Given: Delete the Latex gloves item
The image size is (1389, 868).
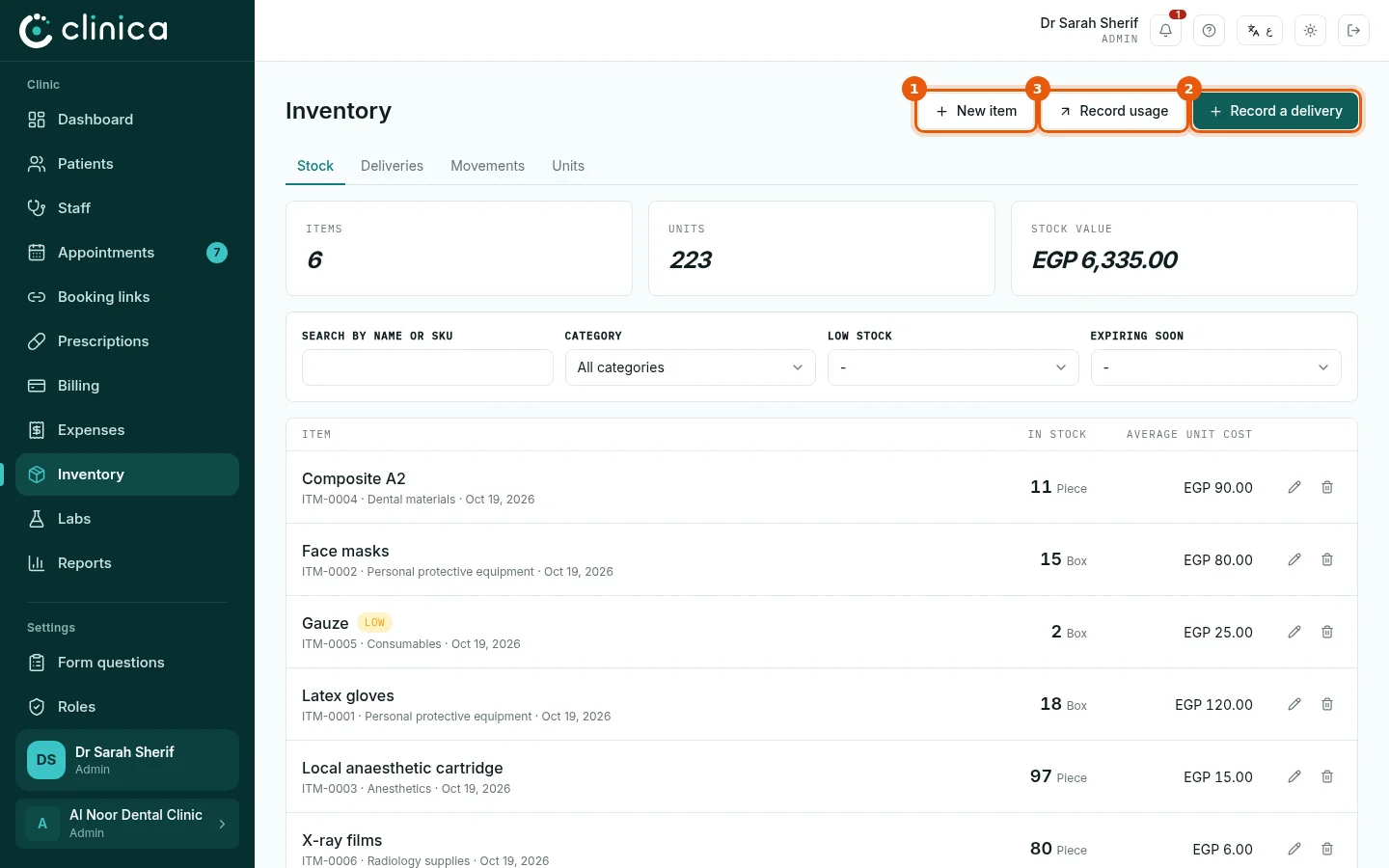Looking at the screenshot, I should [x=1327, y=704].
